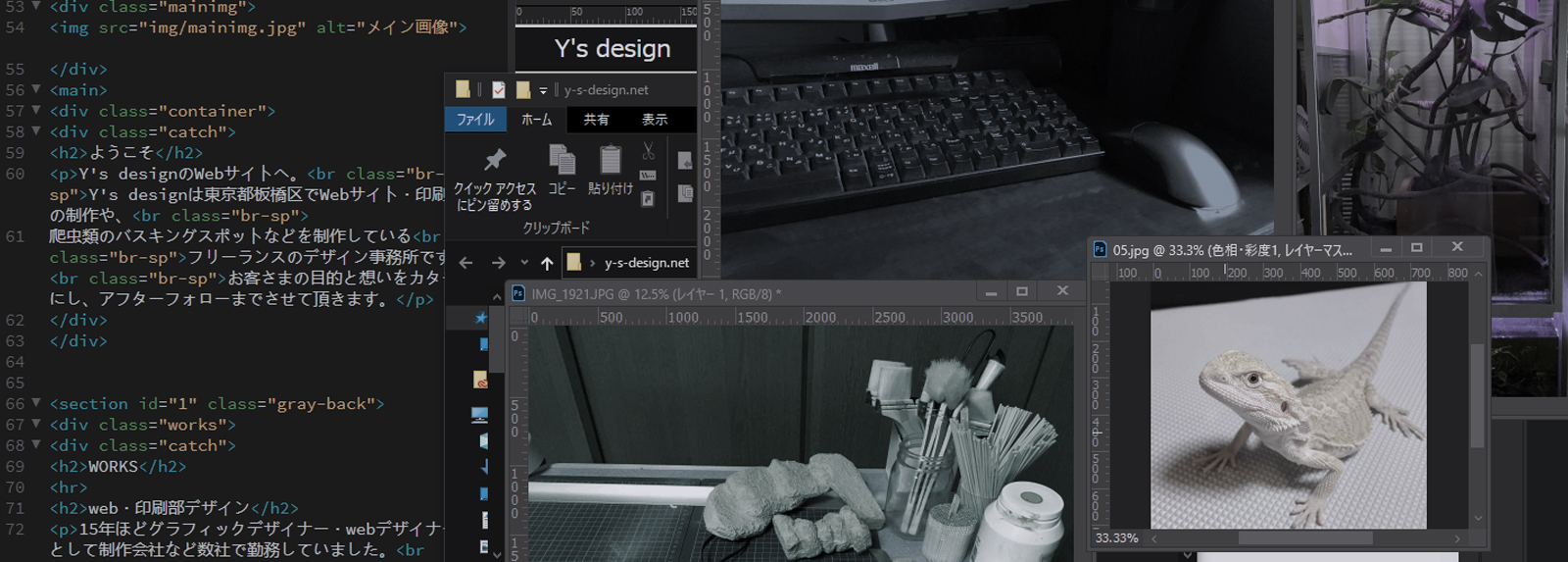Go back with the Explorer back arrow
The width and height of the screenshot is (1568, 562).
tap(466, 263)
